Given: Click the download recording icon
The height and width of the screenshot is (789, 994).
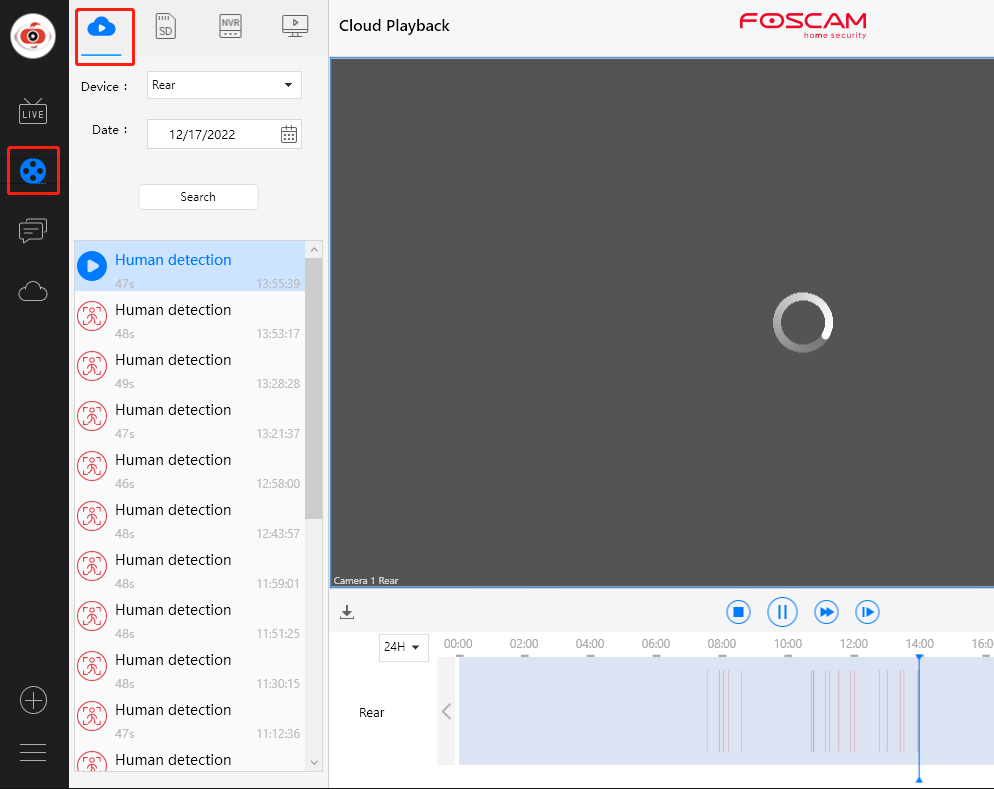Looking at the screenshot, I should pos(348,612).
